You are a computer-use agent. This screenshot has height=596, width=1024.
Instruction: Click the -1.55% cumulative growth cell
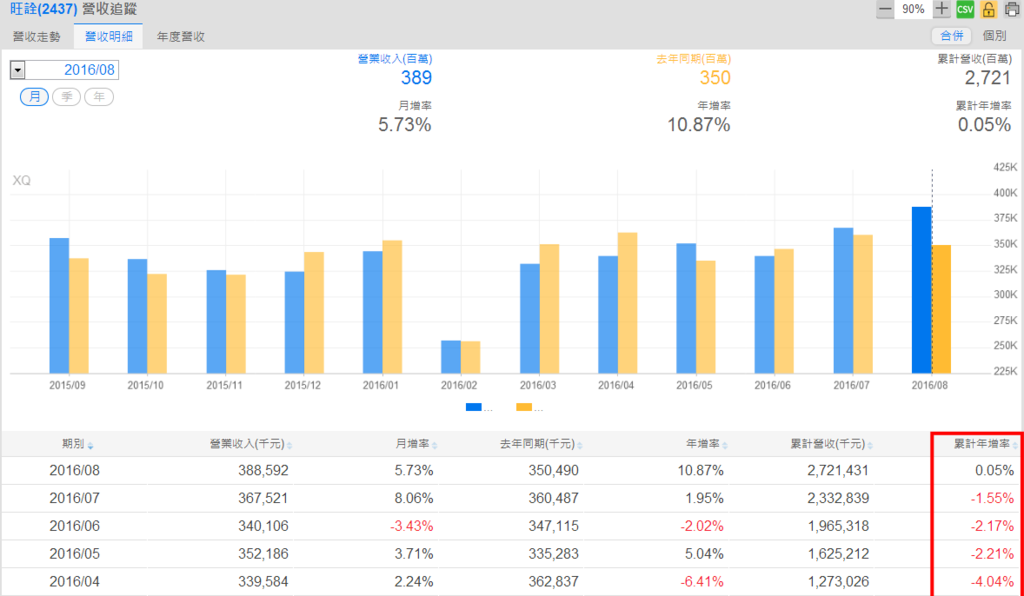tap(992, 499)
